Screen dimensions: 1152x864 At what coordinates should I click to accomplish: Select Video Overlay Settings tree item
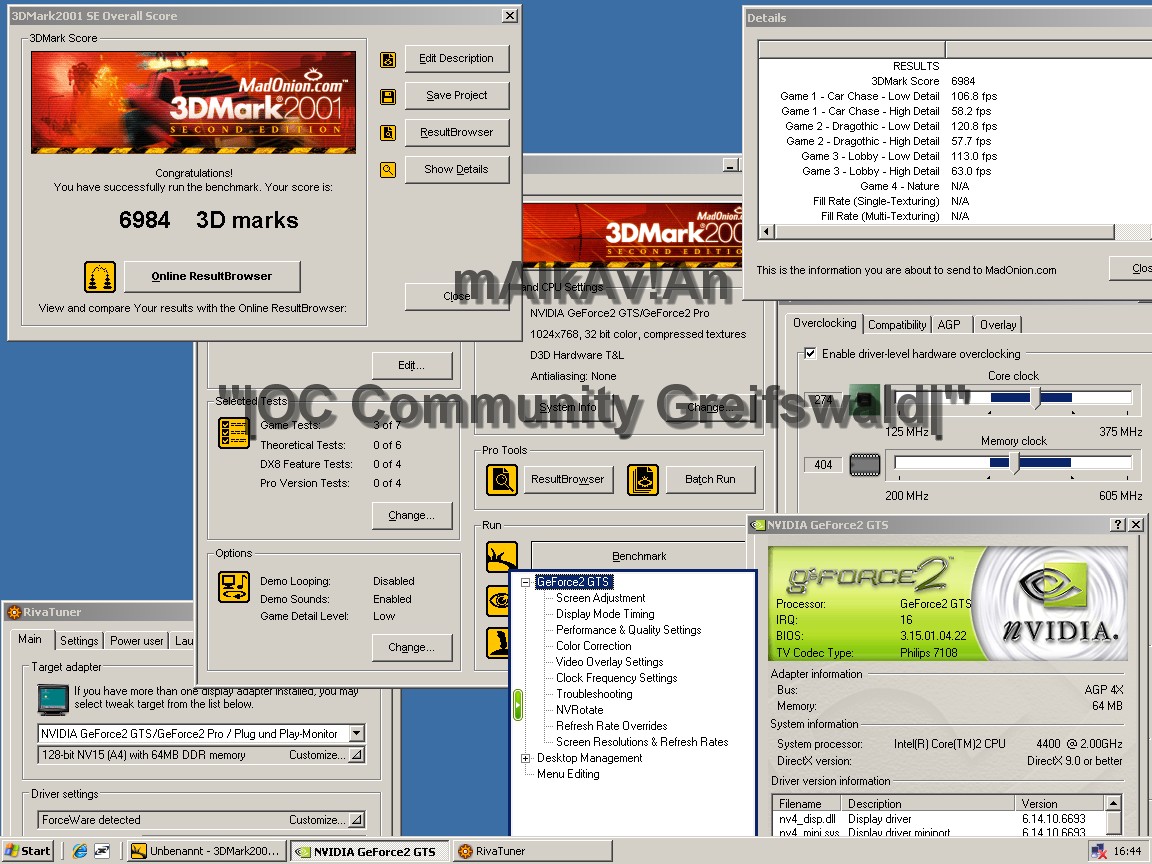tap(609, 662)
